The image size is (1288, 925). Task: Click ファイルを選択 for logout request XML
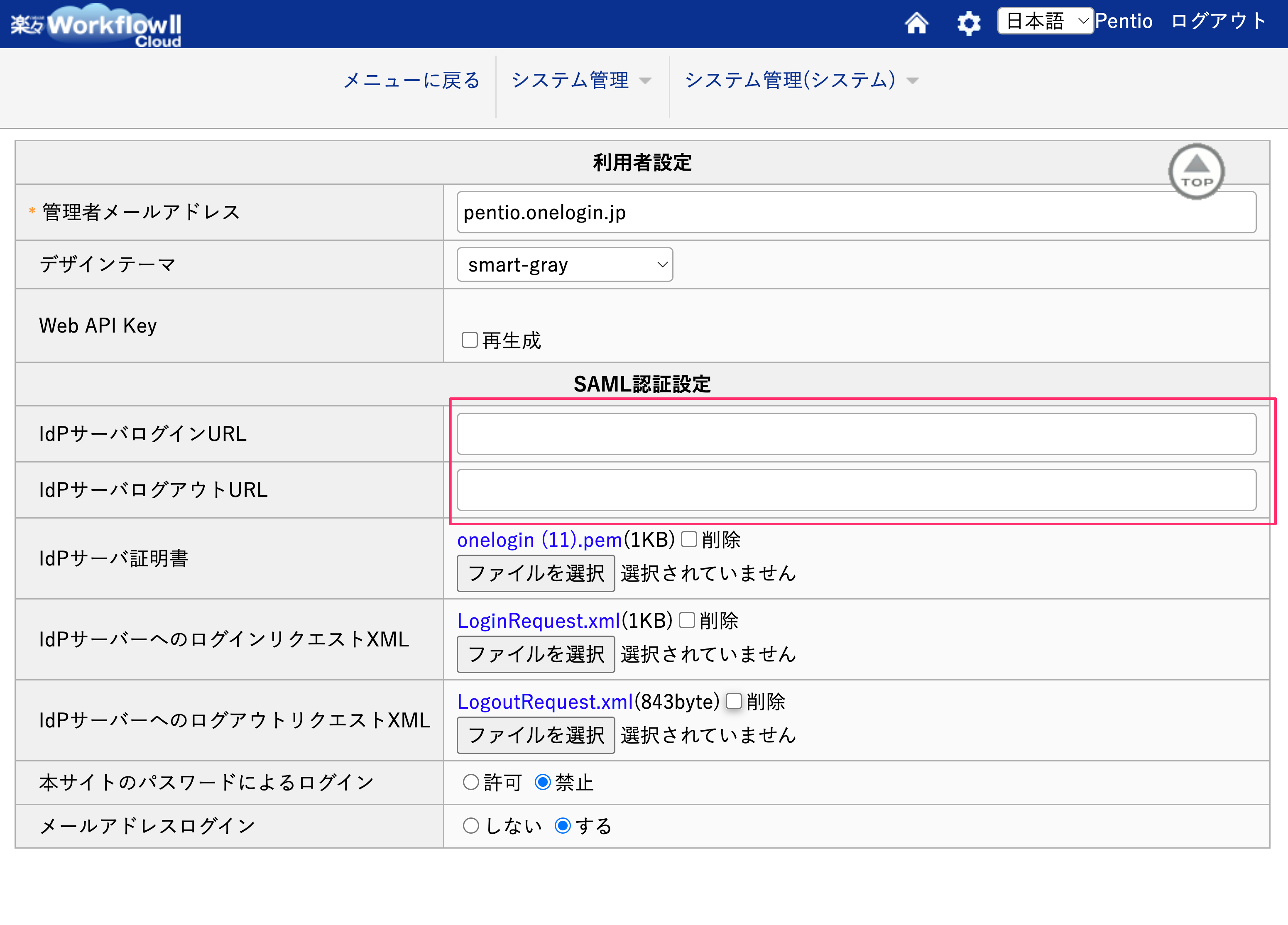click(536, 735)
